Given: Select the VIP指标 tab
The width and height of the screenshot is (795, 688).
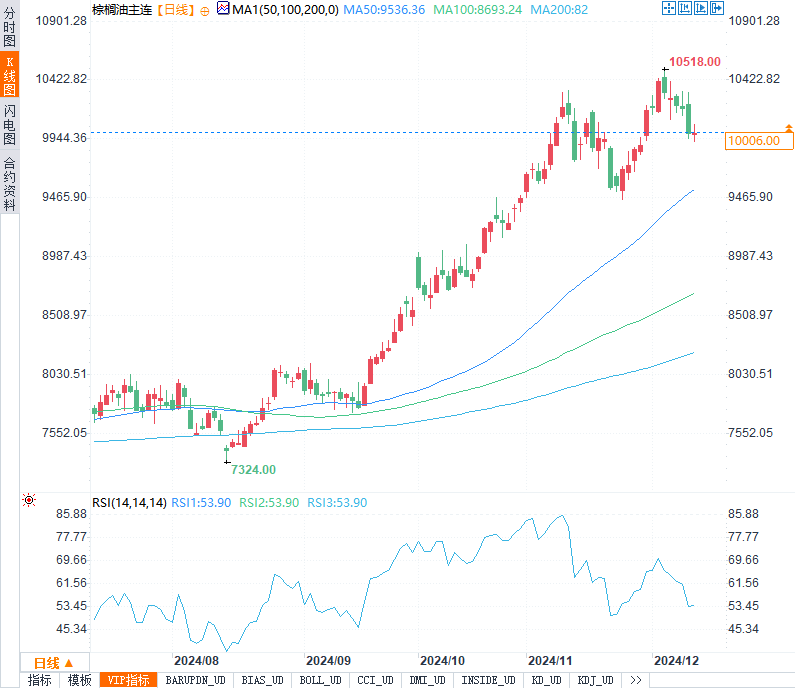Looking at the screenshot, I should tap(129, 680).
